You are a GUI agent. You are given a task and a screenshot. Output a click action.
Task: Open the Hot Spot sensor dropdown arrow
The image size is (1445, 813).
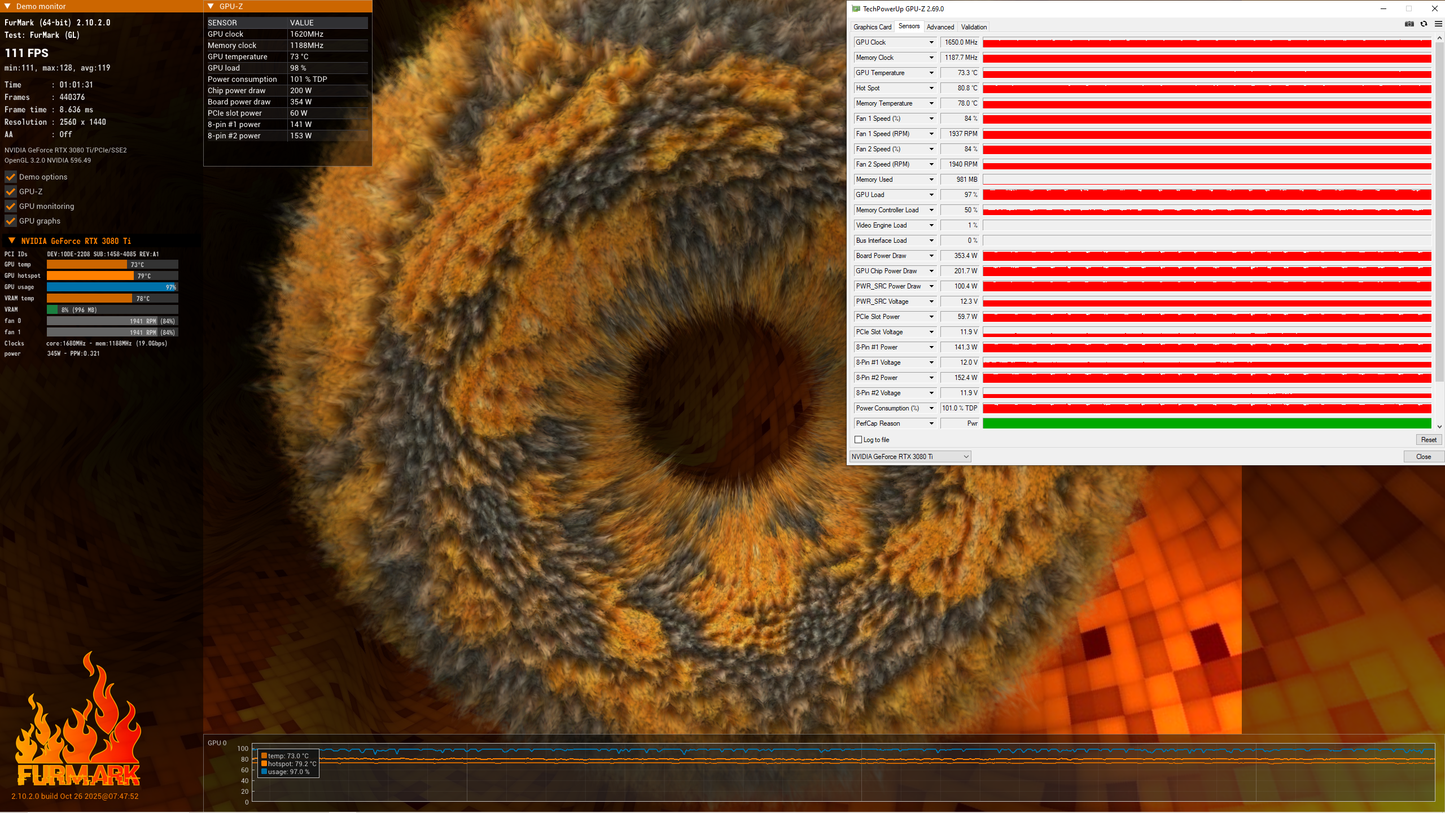coord(931,88)
